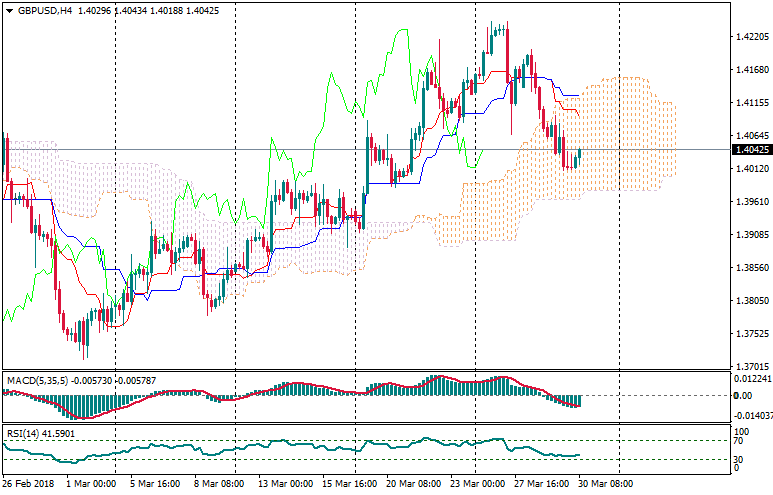Click the 1.39610 price axis label
Screen dimensions: 773x495
[750, 202]
